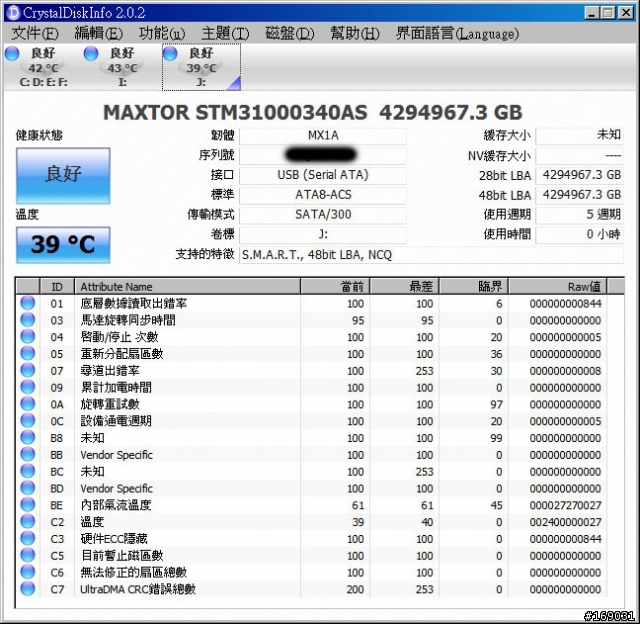Click the MAXTOR STM31000340AS model title
640x624 pixels.
point(235,112)
